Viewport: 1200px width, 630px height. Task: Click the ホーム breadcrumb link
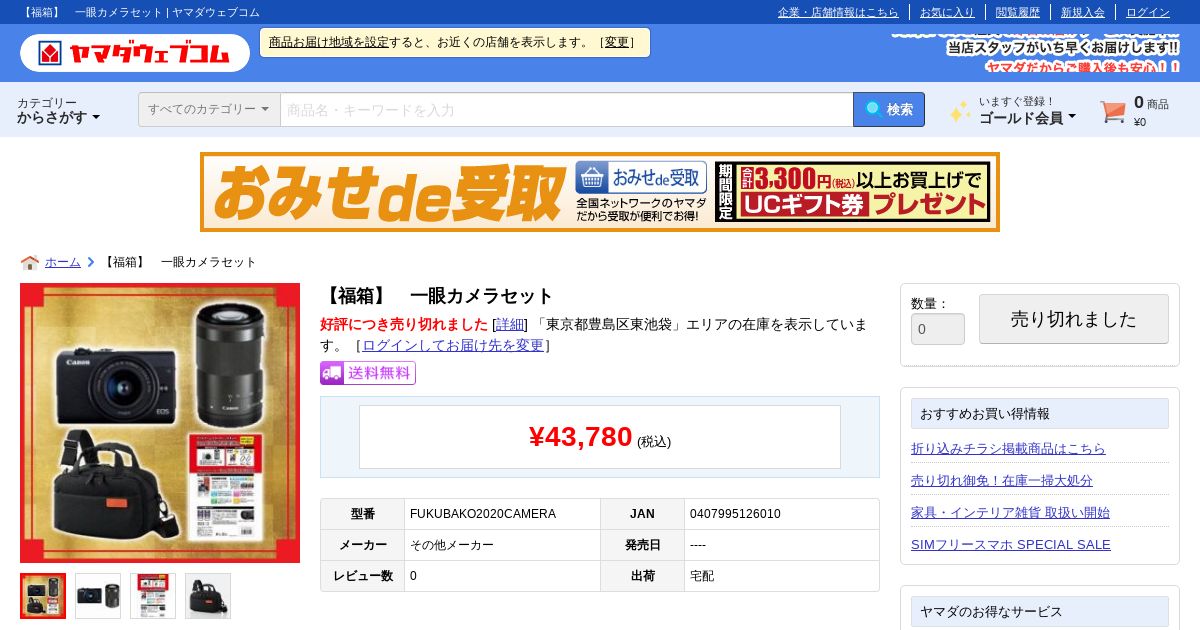[63, 262]
